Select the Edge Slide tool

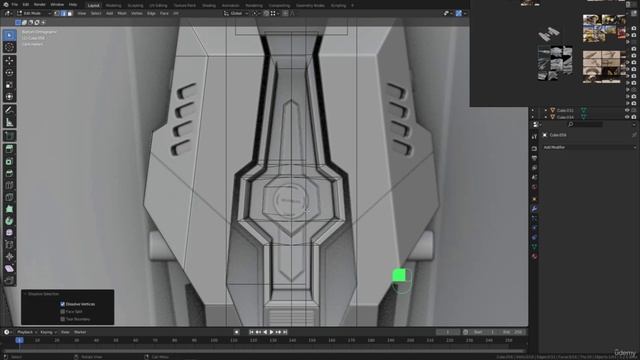pos(9,244)
